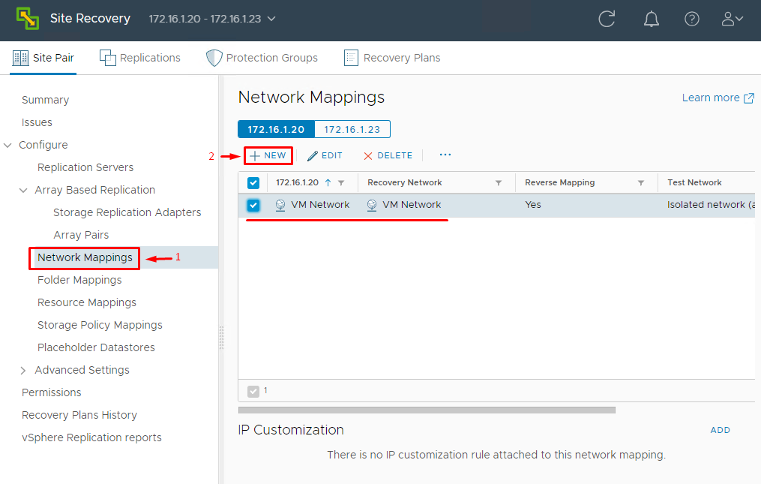Viewport: 761px width, 484px height.
Task: Open the site pair 172.16.1.20 - 172.16.1.23 dropdown
Action: pyautogui.click(x=212, y=19)
